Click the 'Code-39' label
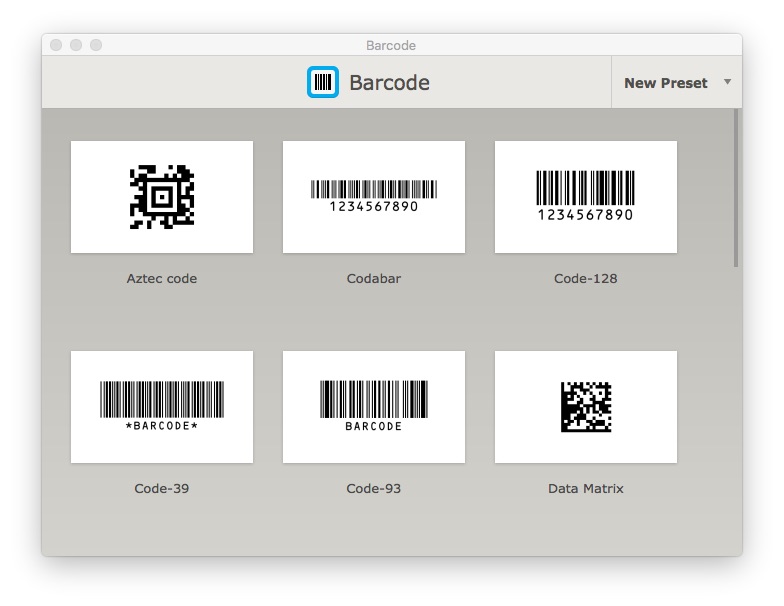The height and width of the screenshot is (606, 784). click(x=162, y=488)
